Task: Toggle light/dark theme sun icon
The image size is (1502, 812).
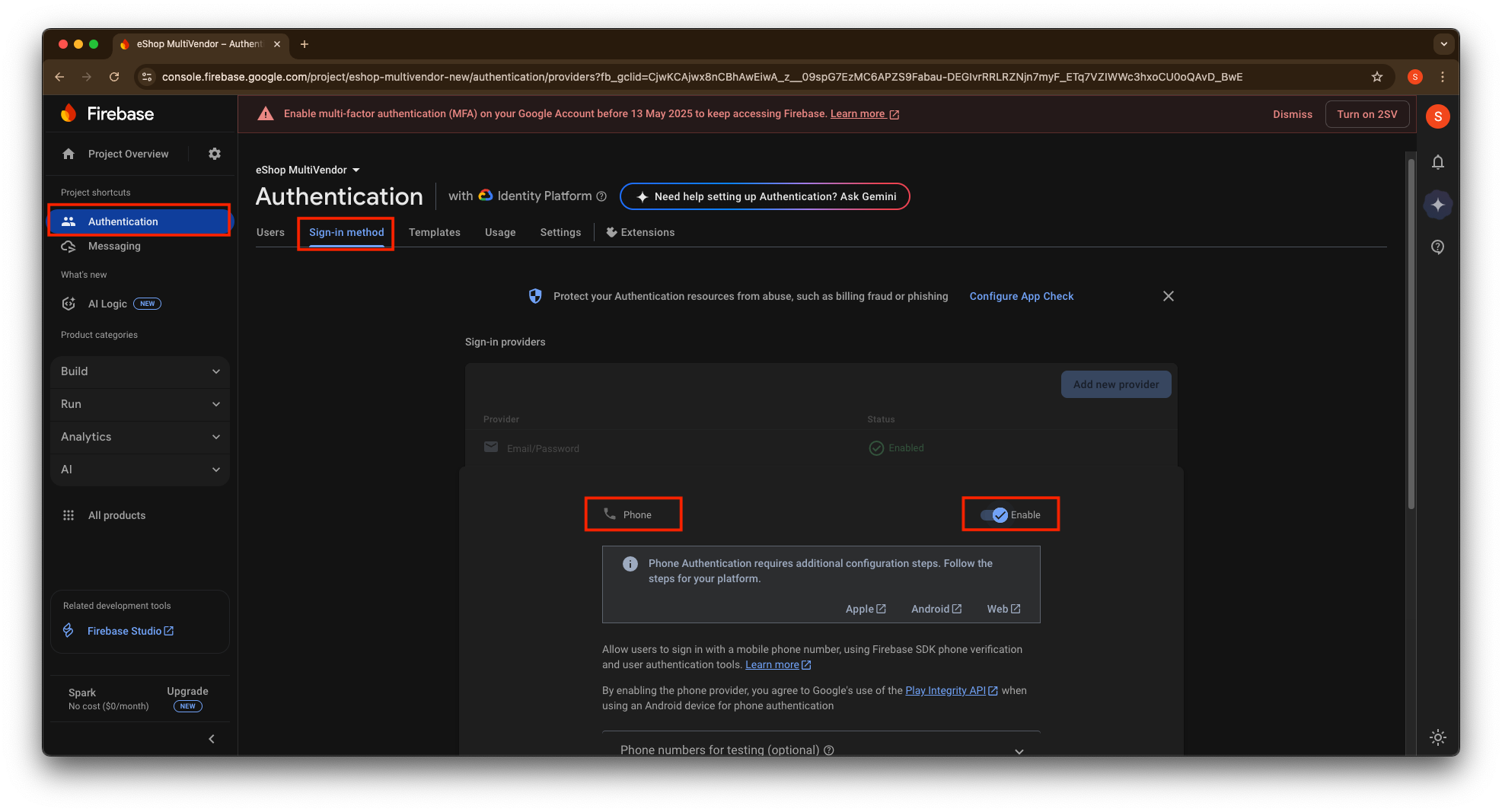Action: pyautogui.click(x=1437, y=737)
